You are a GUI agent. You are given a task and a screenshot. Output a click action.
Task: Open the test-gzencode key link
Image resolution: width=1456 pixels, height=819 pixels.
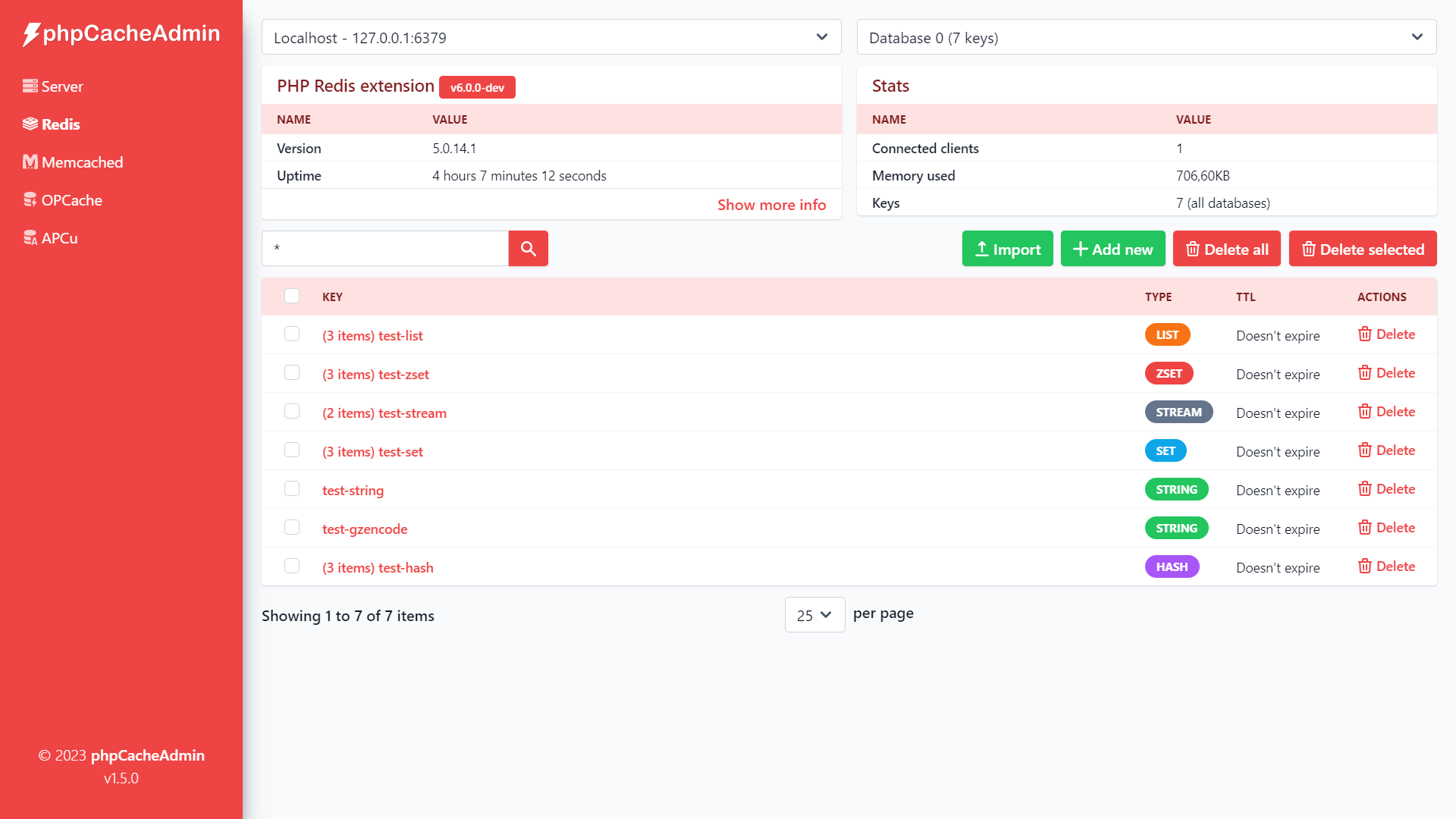tap(365, 529)
